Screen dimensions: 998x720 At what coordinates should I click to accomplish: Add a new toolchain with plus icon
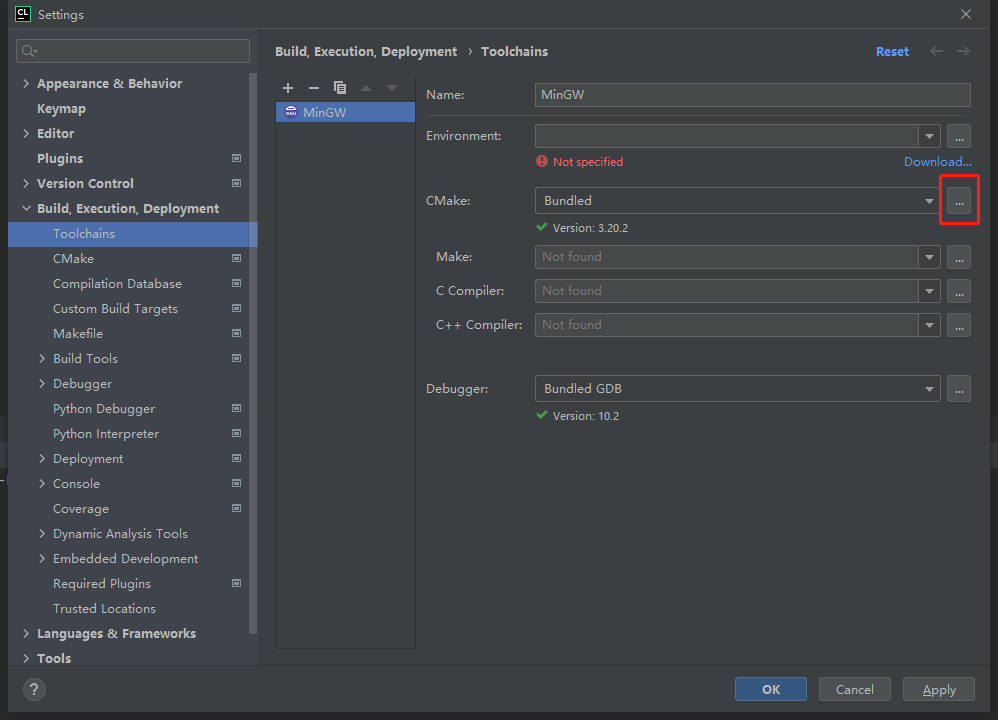[288, 88]
